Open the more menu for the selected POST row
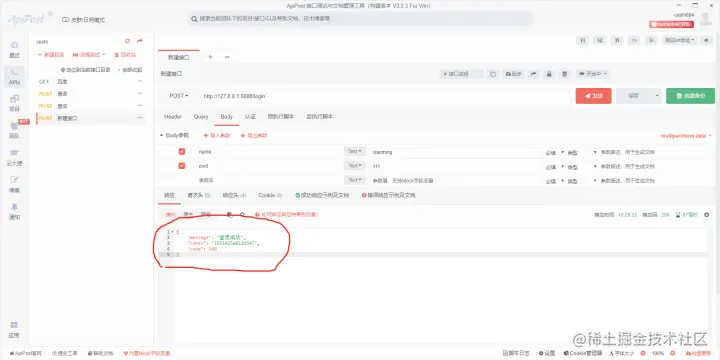This screenshot has height=360, width=720. tap(140, 118)
